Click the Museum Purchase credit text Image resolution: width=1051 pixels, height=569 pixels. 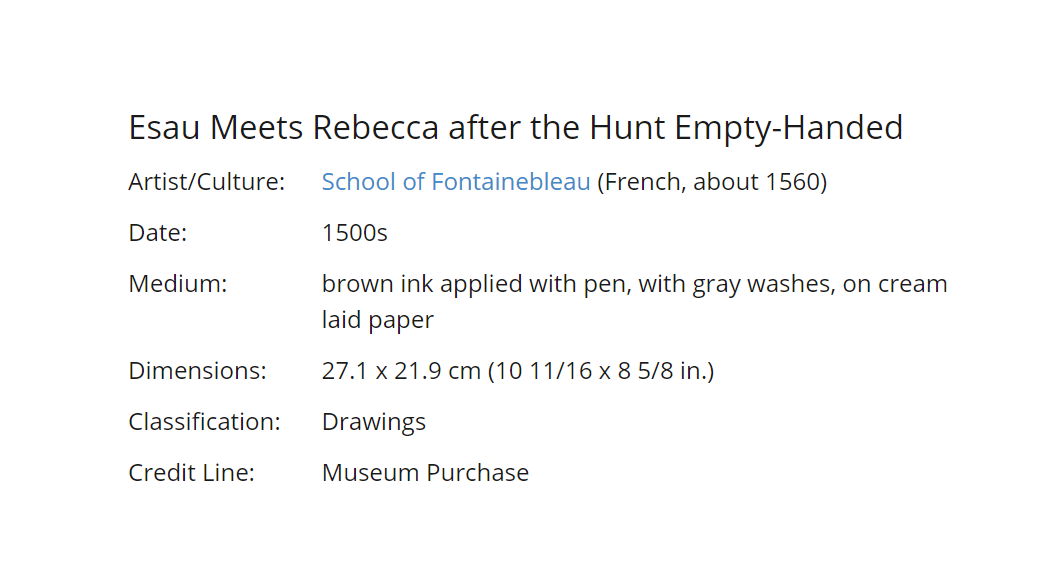(x=425, y=472)
